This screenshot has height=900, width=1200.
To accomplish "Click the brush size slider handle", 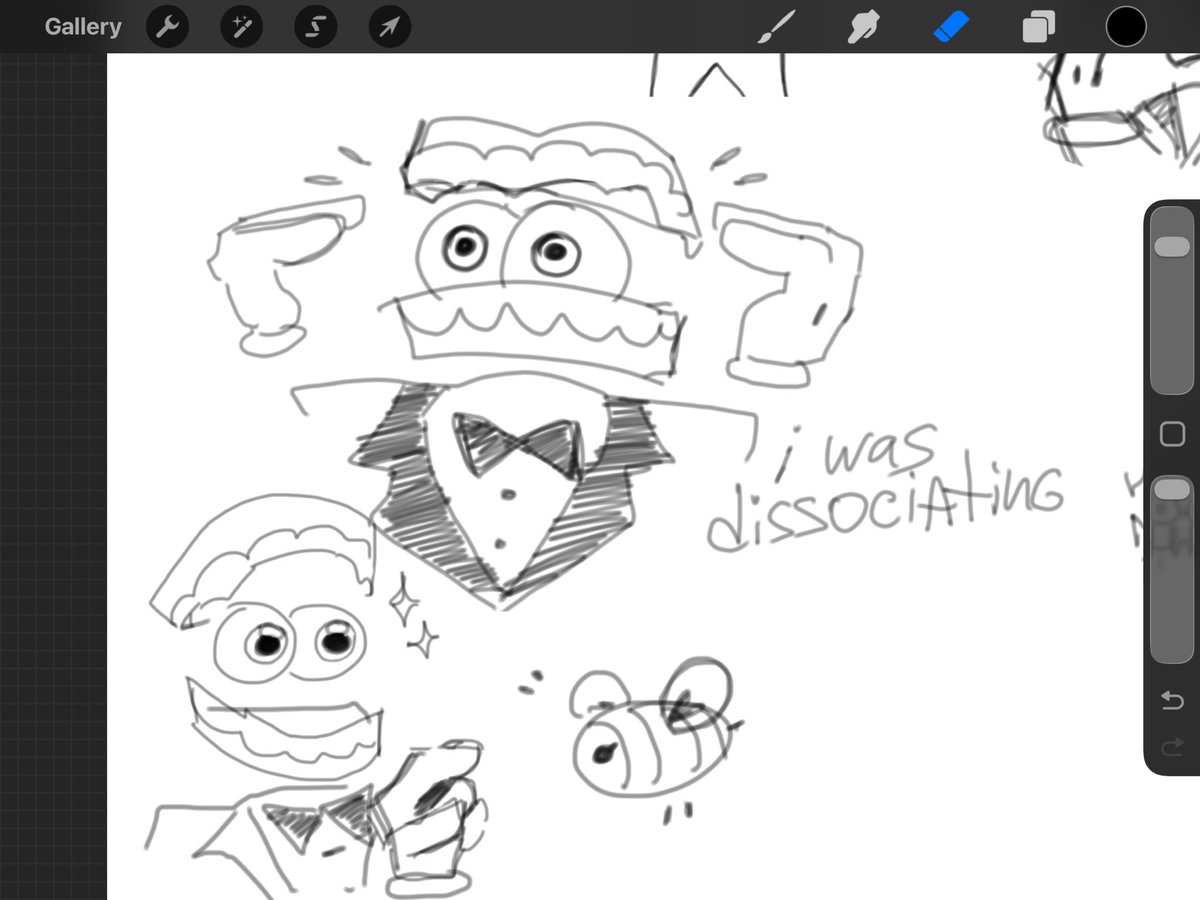I will pyautogui.click(x=1171, y=247).
